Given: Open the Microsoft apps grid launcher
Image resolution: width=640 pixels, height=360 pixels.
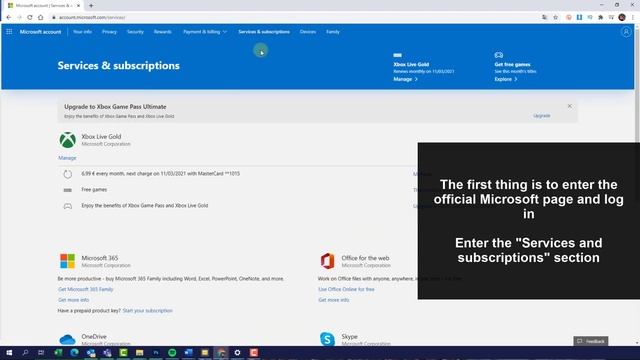Looking at the screenshot, I should [x=9, y=31].
